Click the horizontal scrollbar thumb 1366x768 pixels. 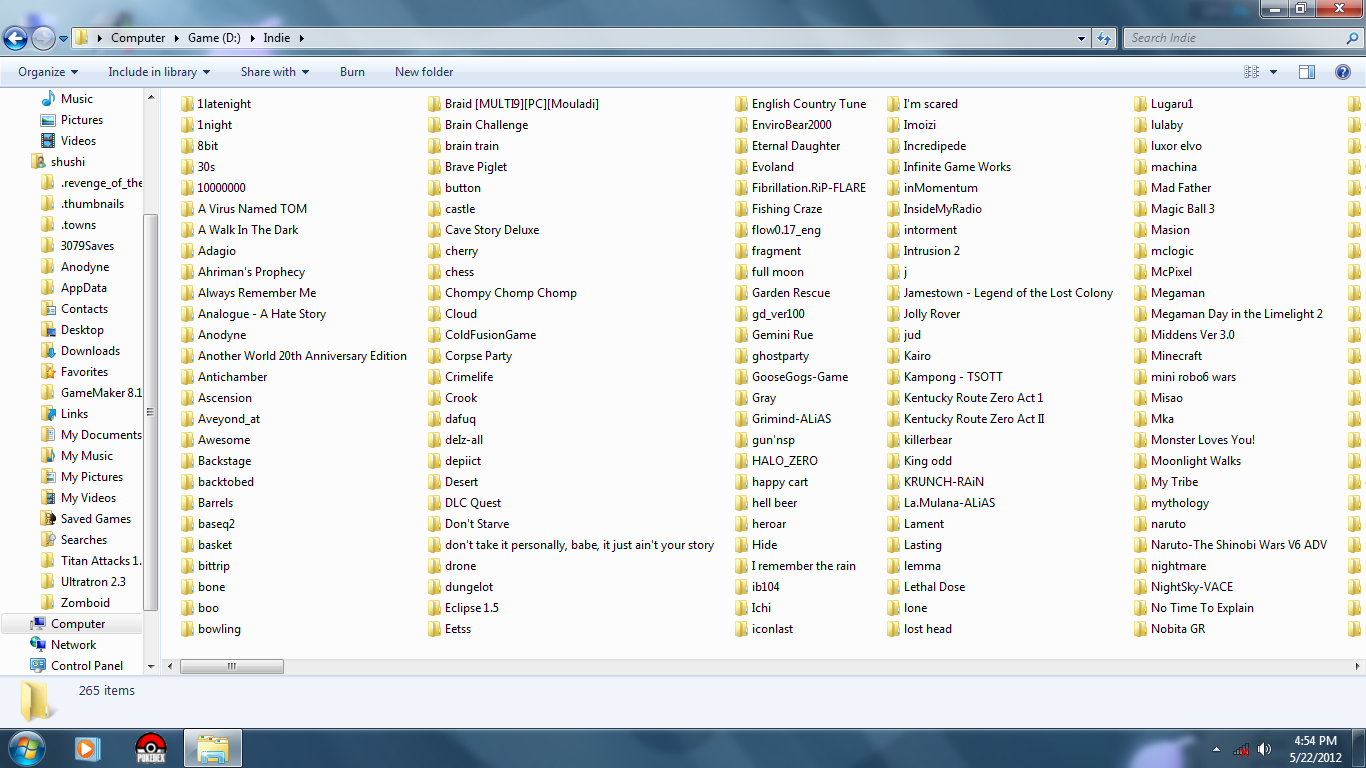click(x=231, y=666)
